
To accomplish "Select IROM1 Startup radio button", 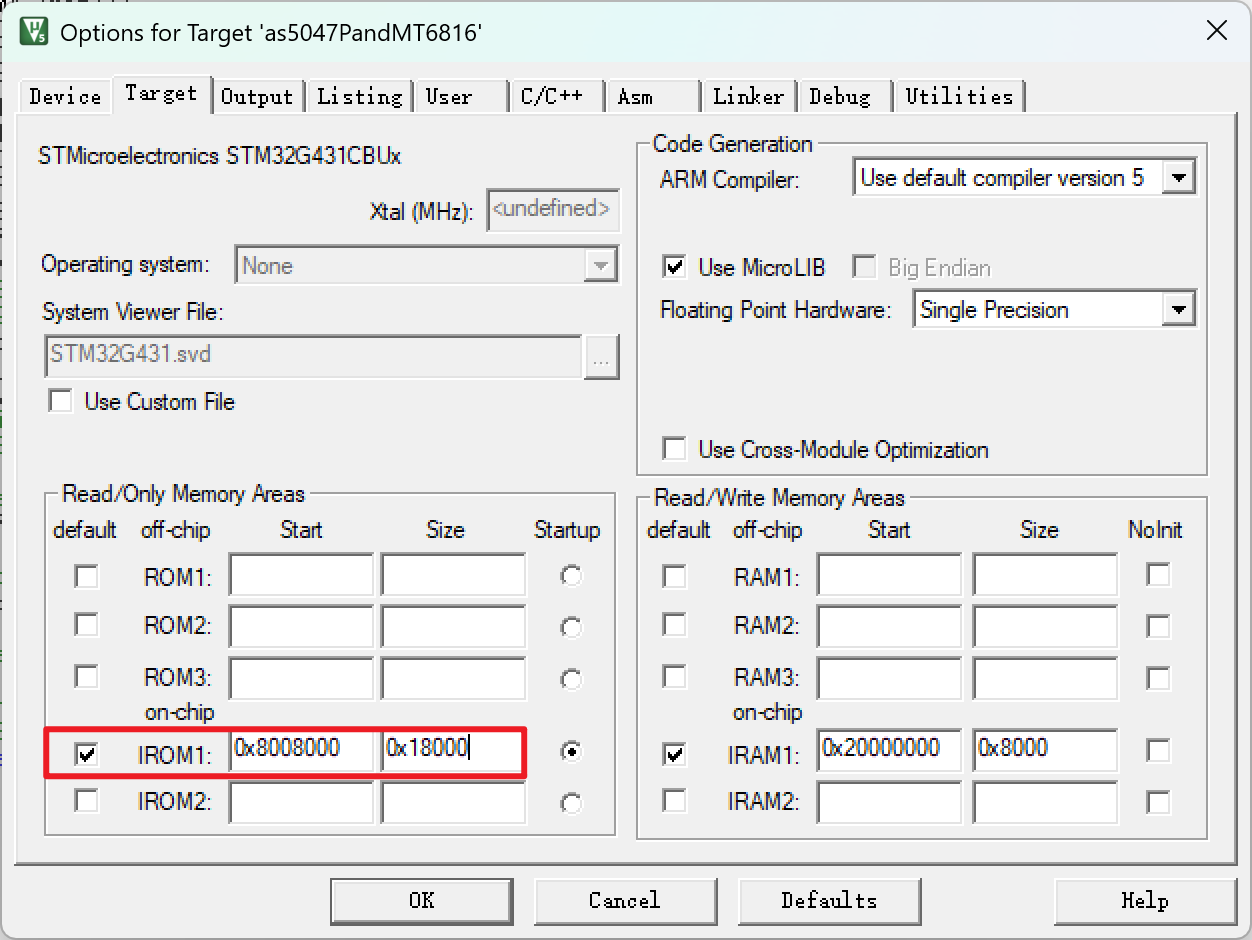I will click(x=571, y=751).
